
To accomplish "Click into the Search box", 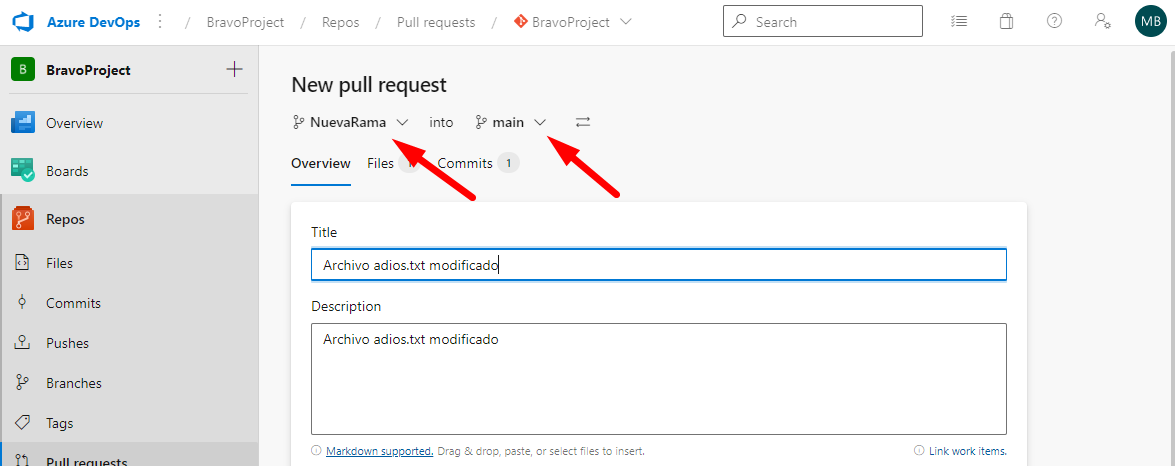I will (832, 21).
